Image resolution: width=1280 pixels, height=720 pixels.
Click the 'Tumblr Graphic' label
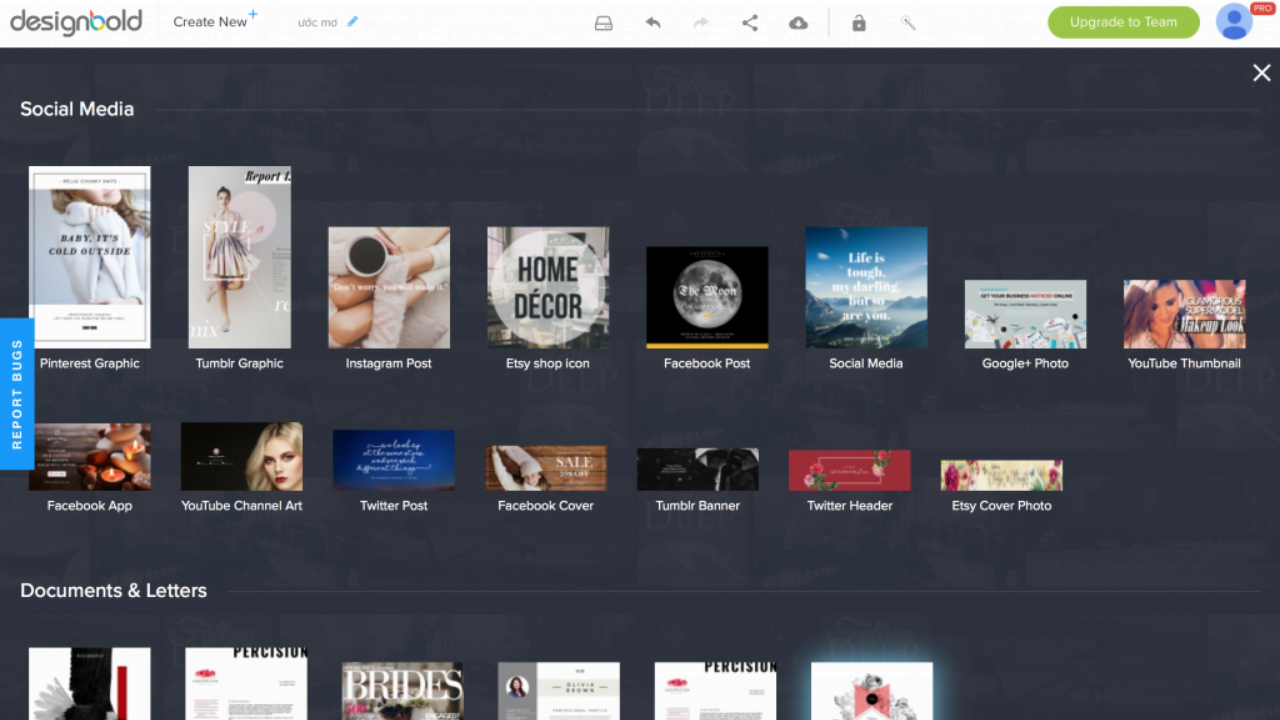tap(240, 363)
